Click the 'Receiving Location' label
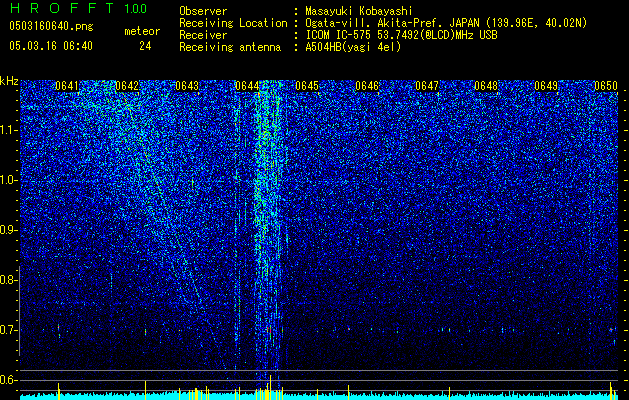Image resolution: width=629 pixels, height=400 pixels. [233, 23]
